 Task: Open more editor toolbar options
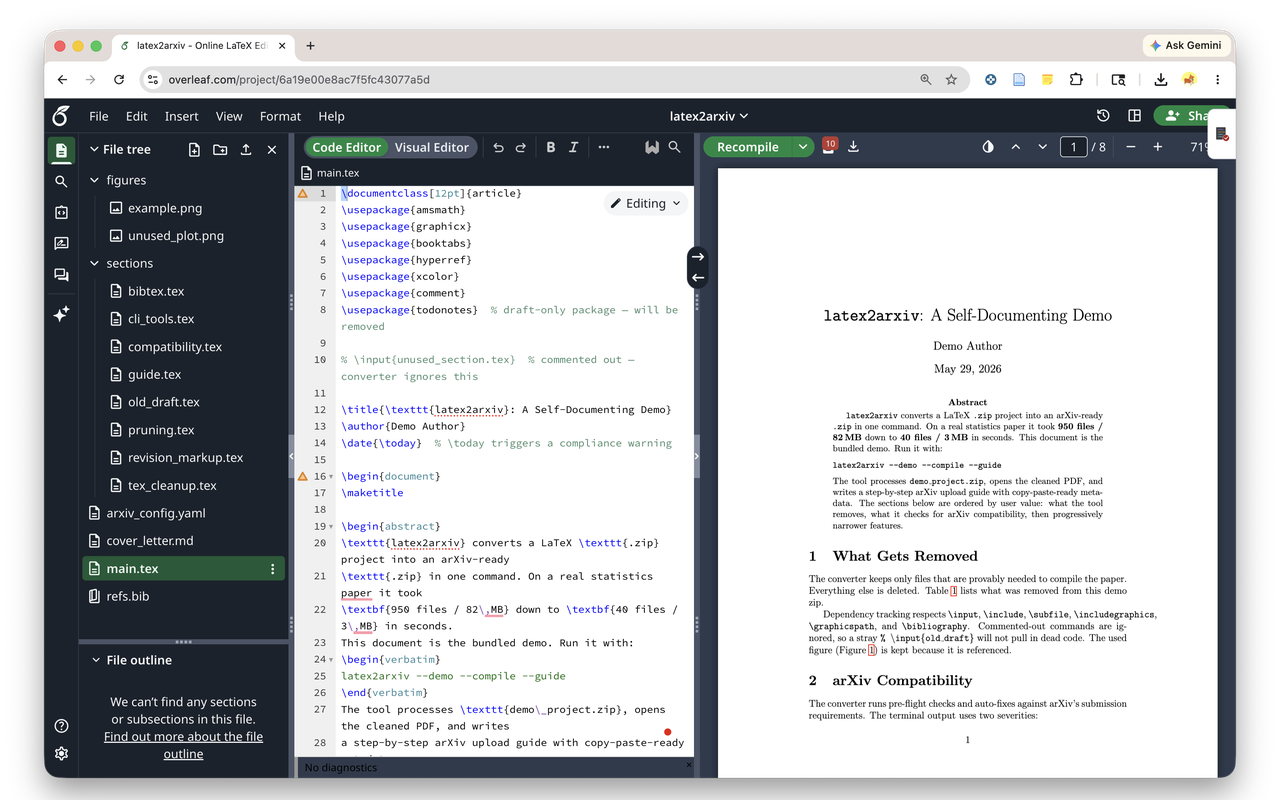(604, 147)
